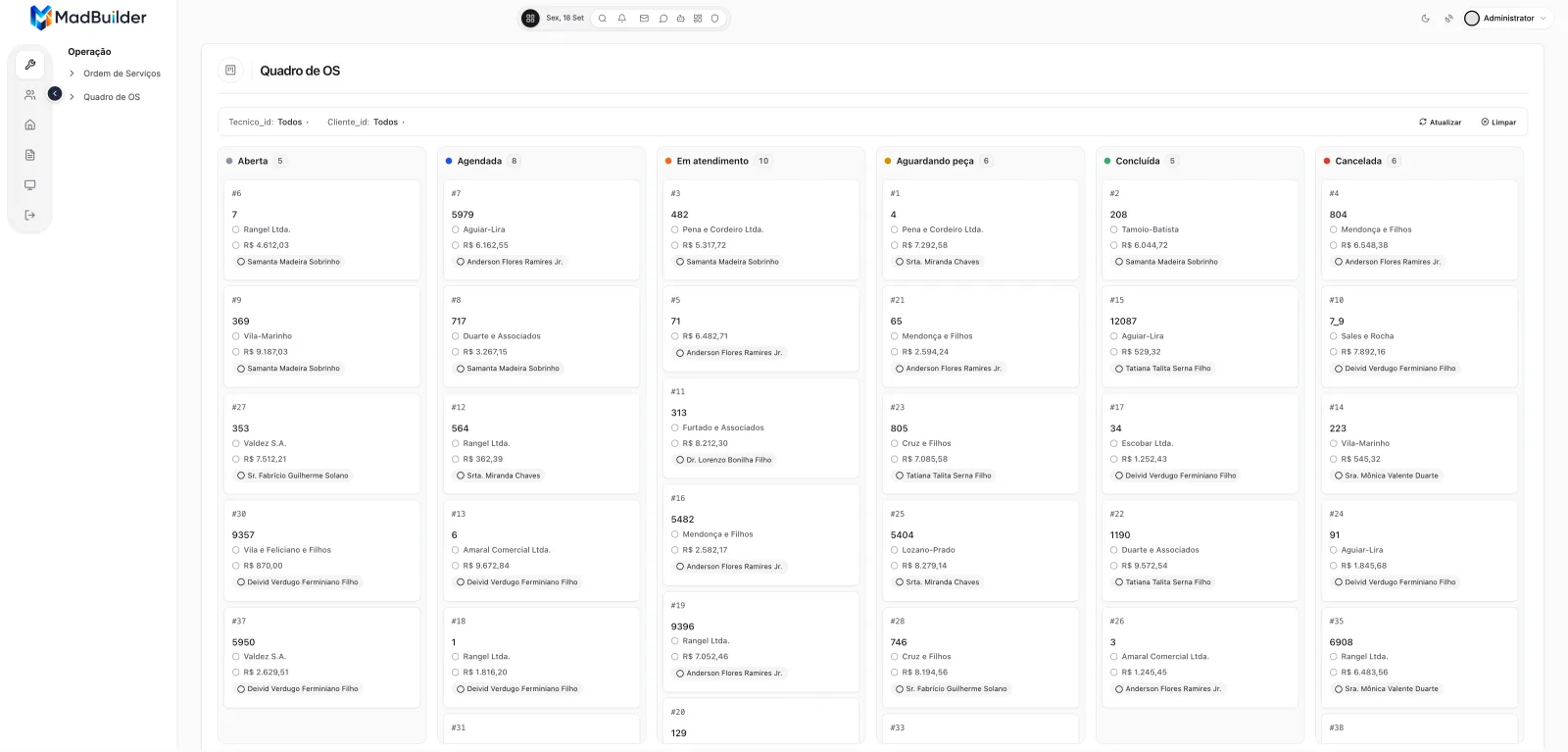
Task: Click technician tag Sr. Fabrício Guilherme Solano on card #27
Action: pos(293,476)
